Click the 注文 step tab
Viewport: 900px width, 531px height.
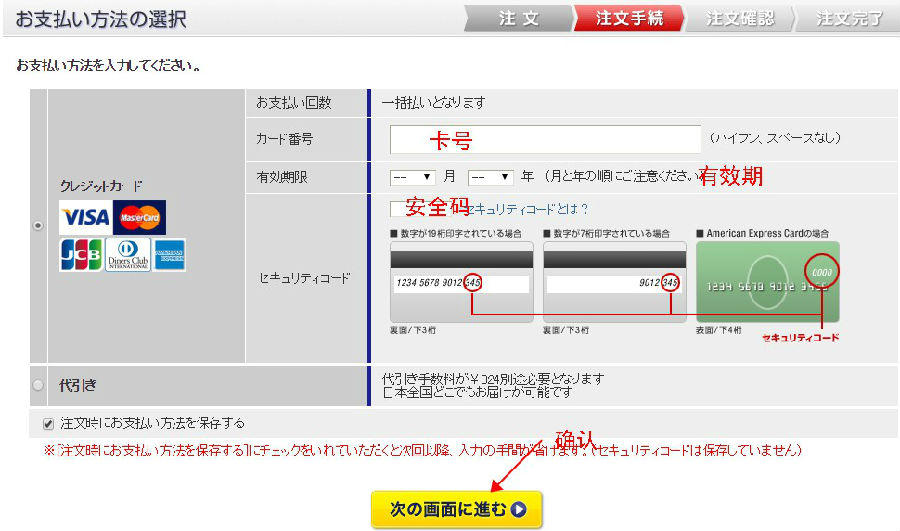pos(518,19)
